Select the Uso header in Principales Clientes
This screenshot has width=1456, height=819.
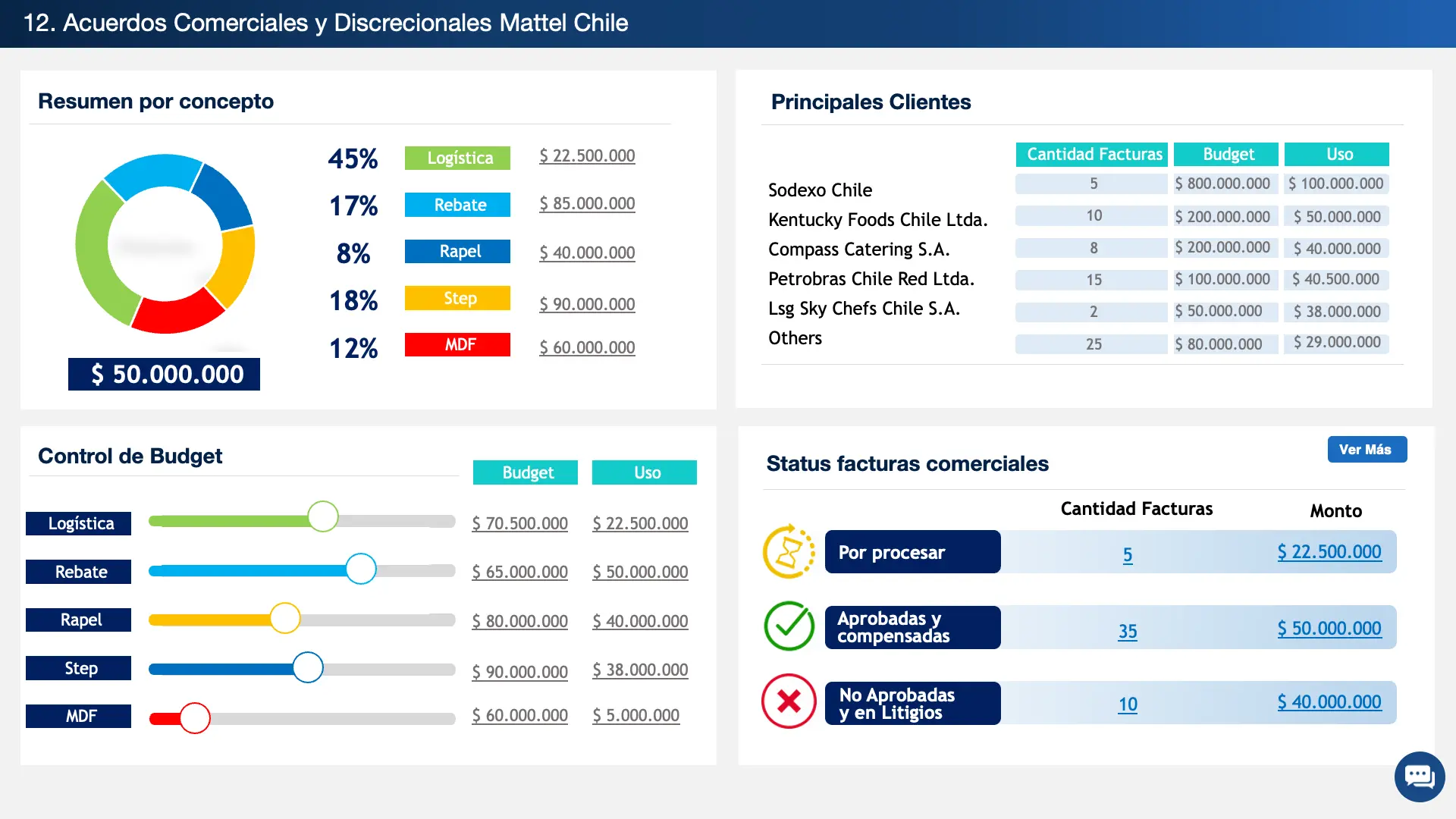tap(1338, 154)
